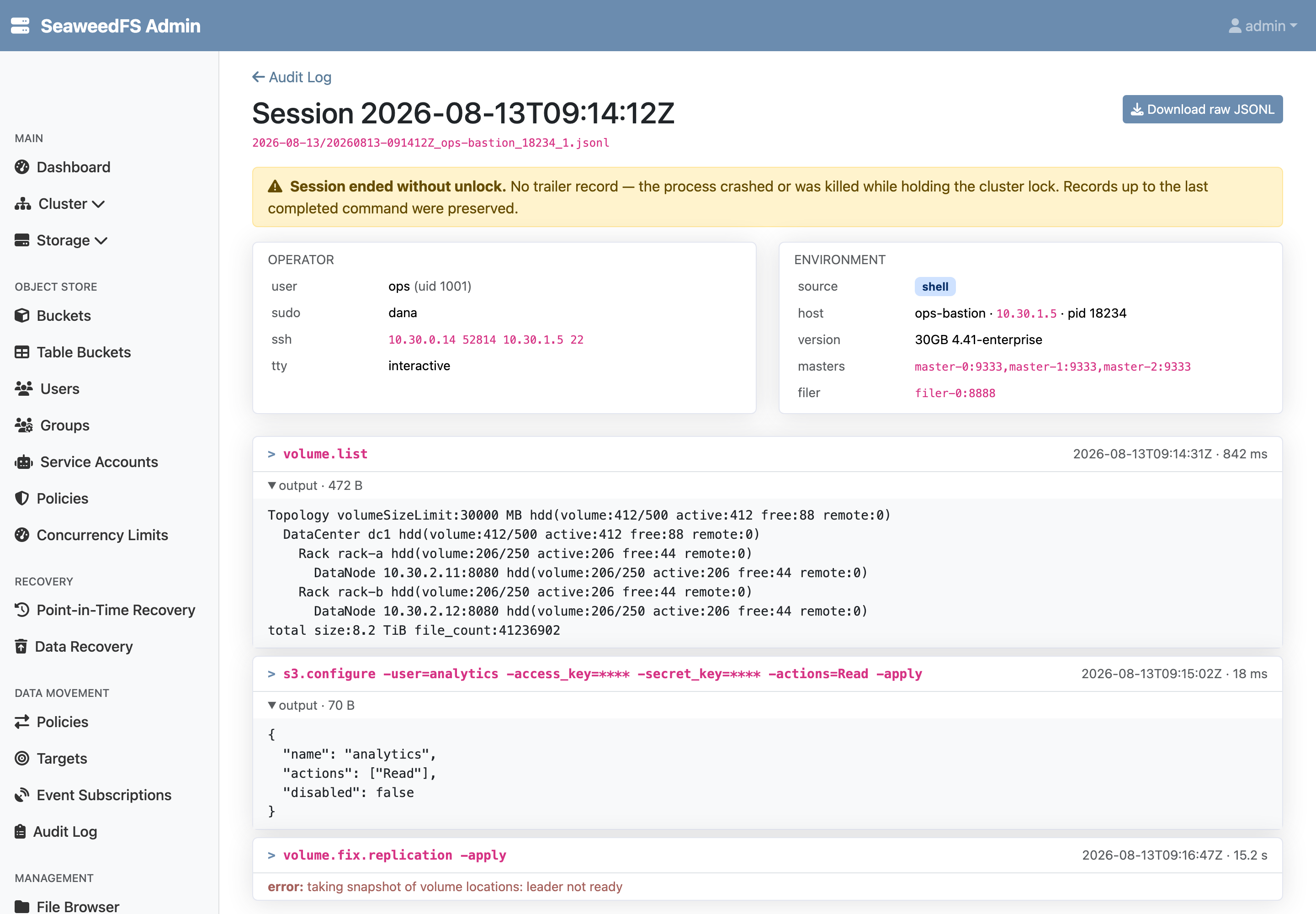Click the Users people icon
The image size is (1316, 914).
(23, 389)
